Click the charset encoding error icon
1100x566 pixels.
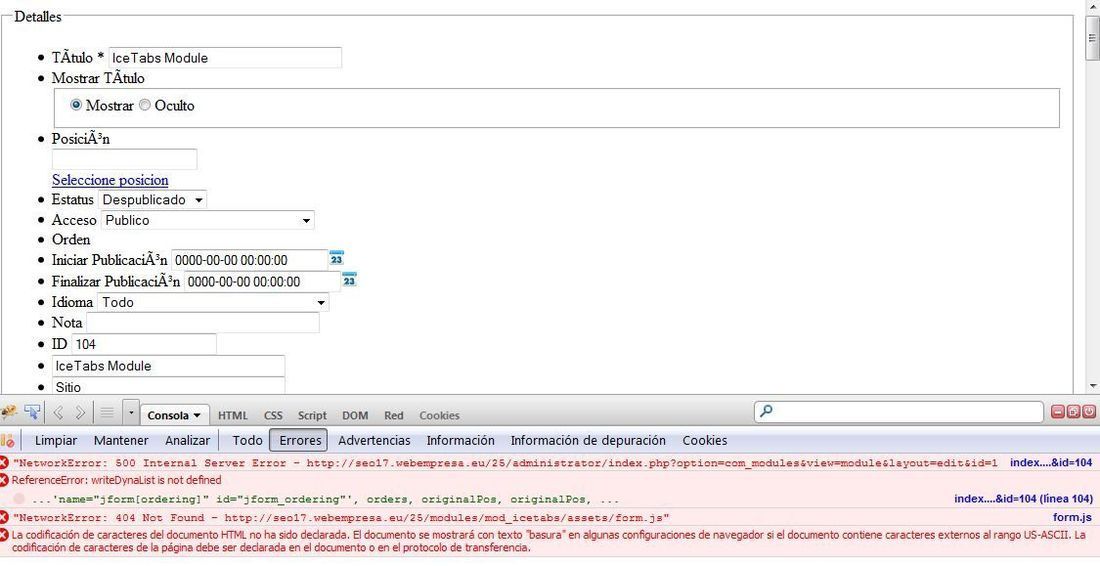[4, 535]
